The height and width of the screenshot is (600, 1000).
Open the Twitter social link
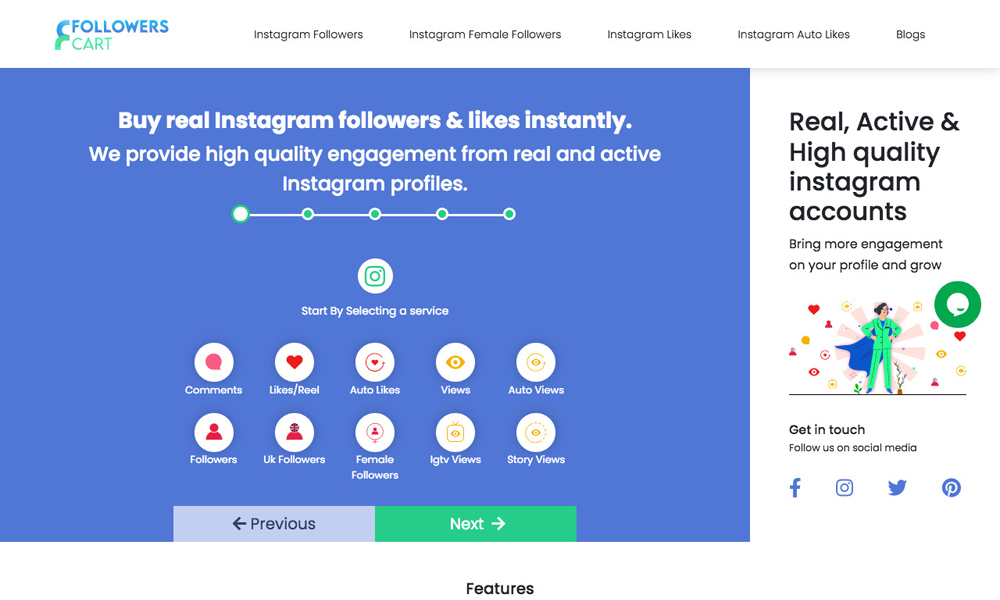(897, 488)
